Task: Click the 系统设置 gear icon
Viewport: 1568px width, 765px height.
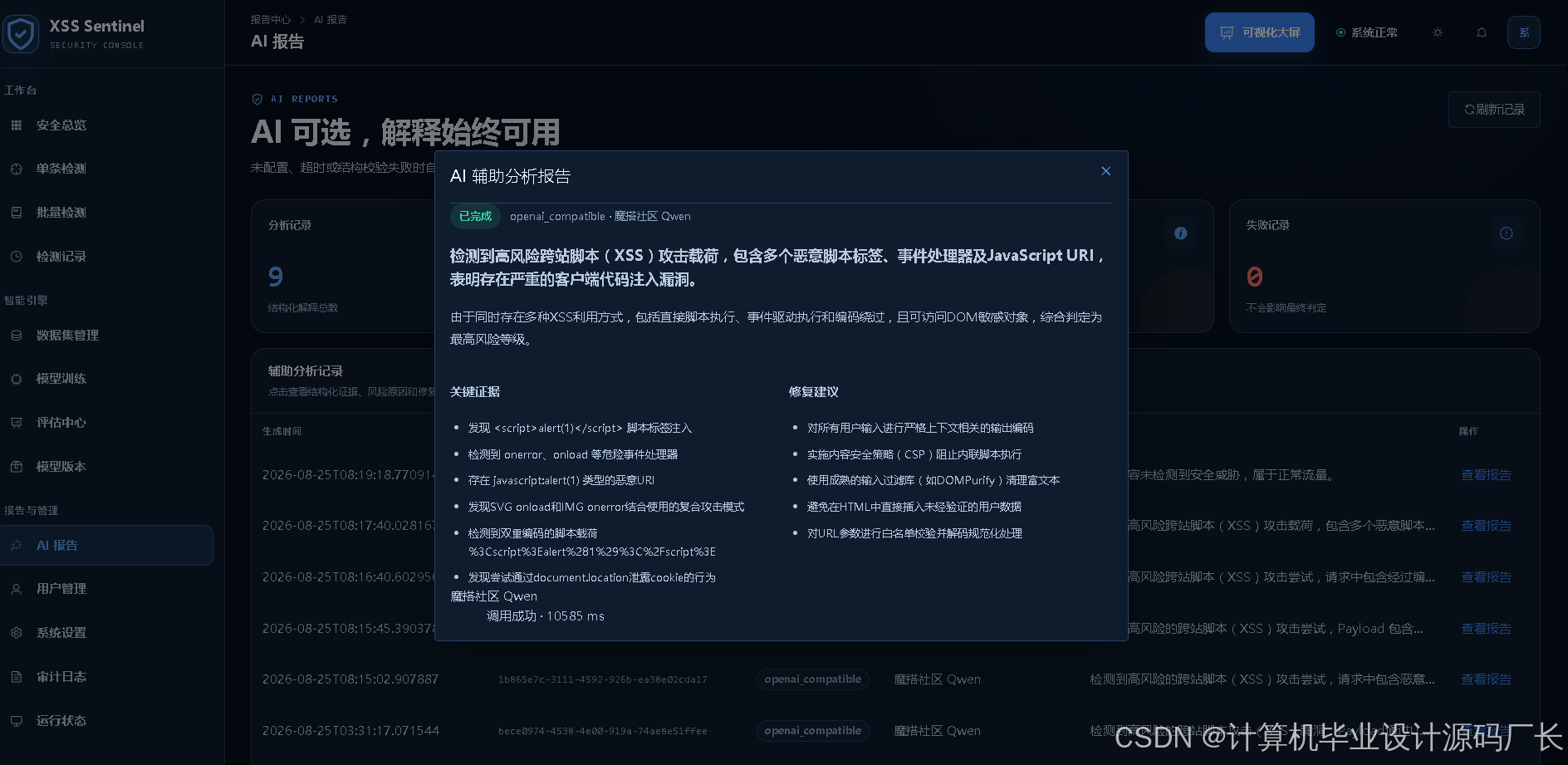Action: pyautogui.click(x=17, y=633)
